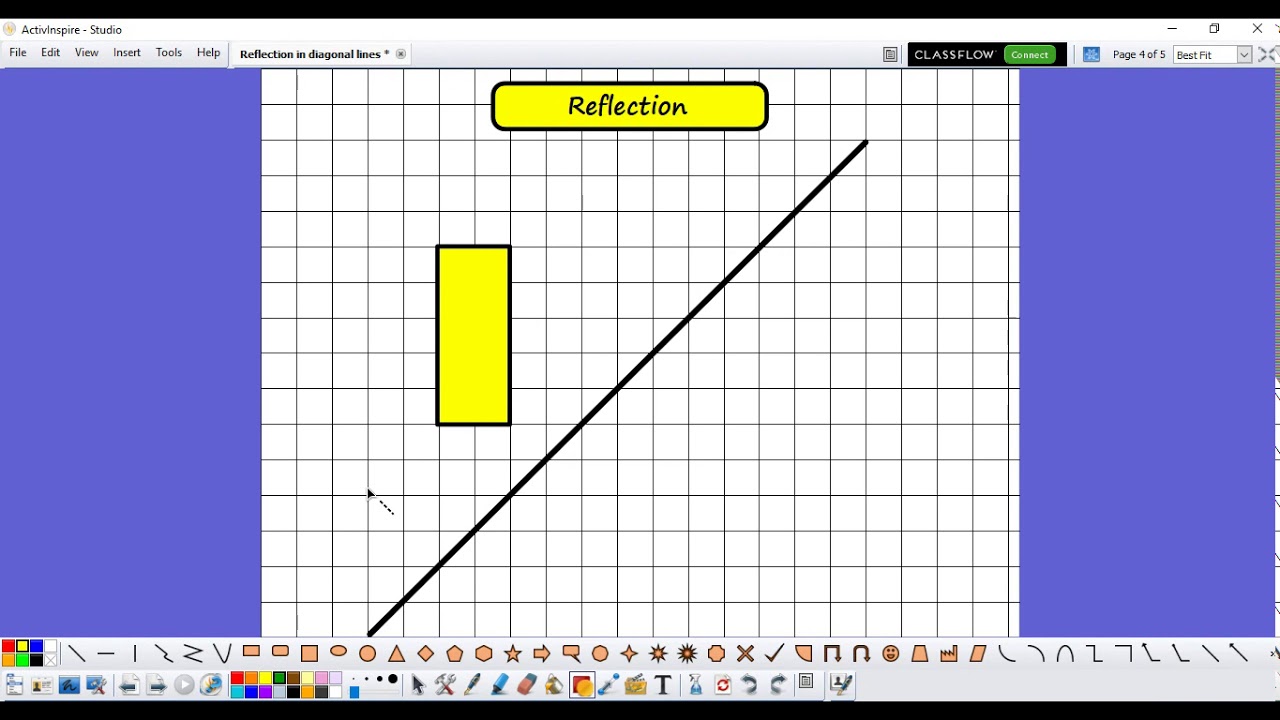Click the Reflection title box
This screenshot has width=1280, height=720.
(630, 106)
